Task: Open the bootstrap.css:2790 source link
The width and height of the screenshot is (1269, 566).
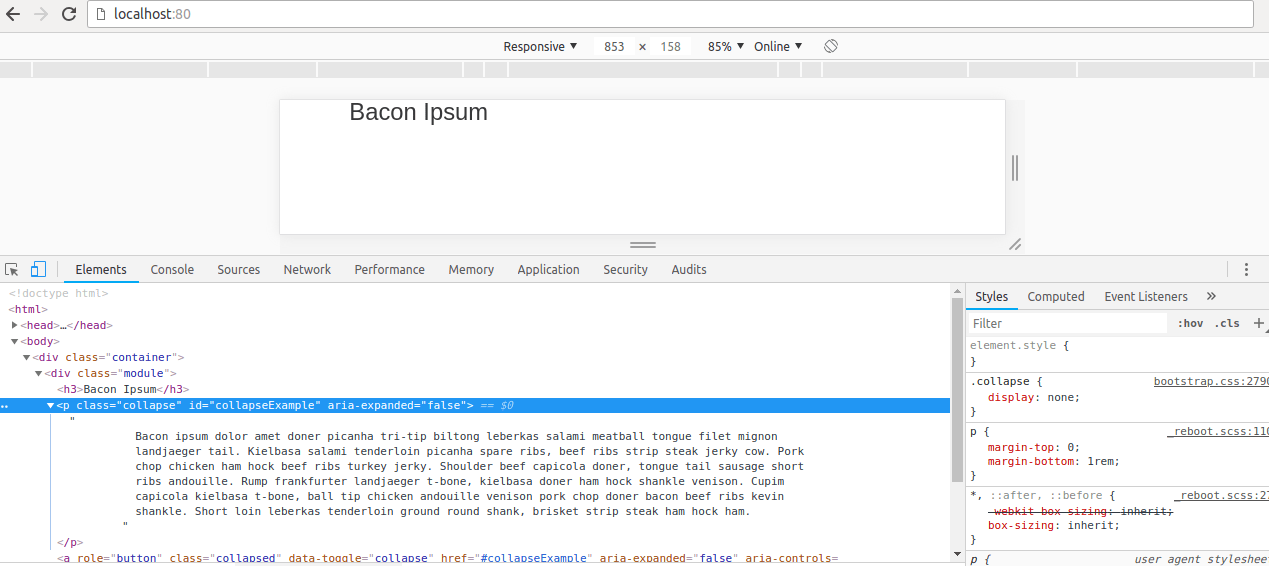Action: click(x=1211, y=382)
